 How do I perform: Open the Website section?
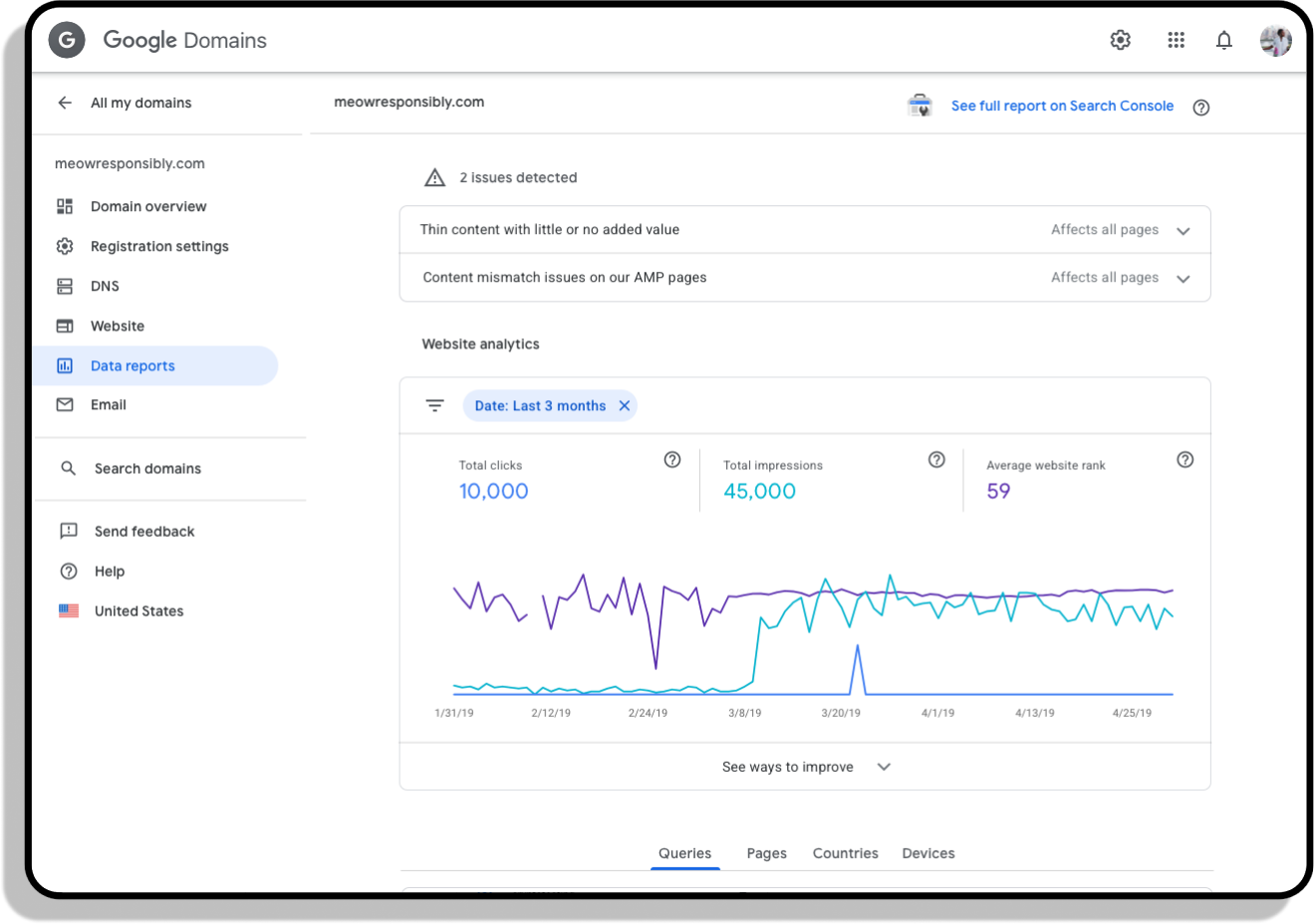(118, 326)
